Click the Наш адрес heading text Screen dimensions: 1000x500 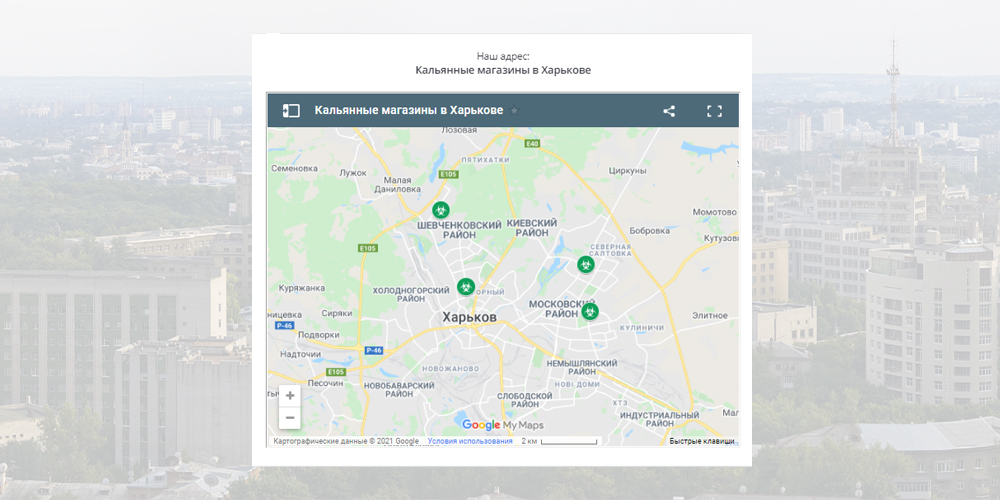tap(503, 57)
